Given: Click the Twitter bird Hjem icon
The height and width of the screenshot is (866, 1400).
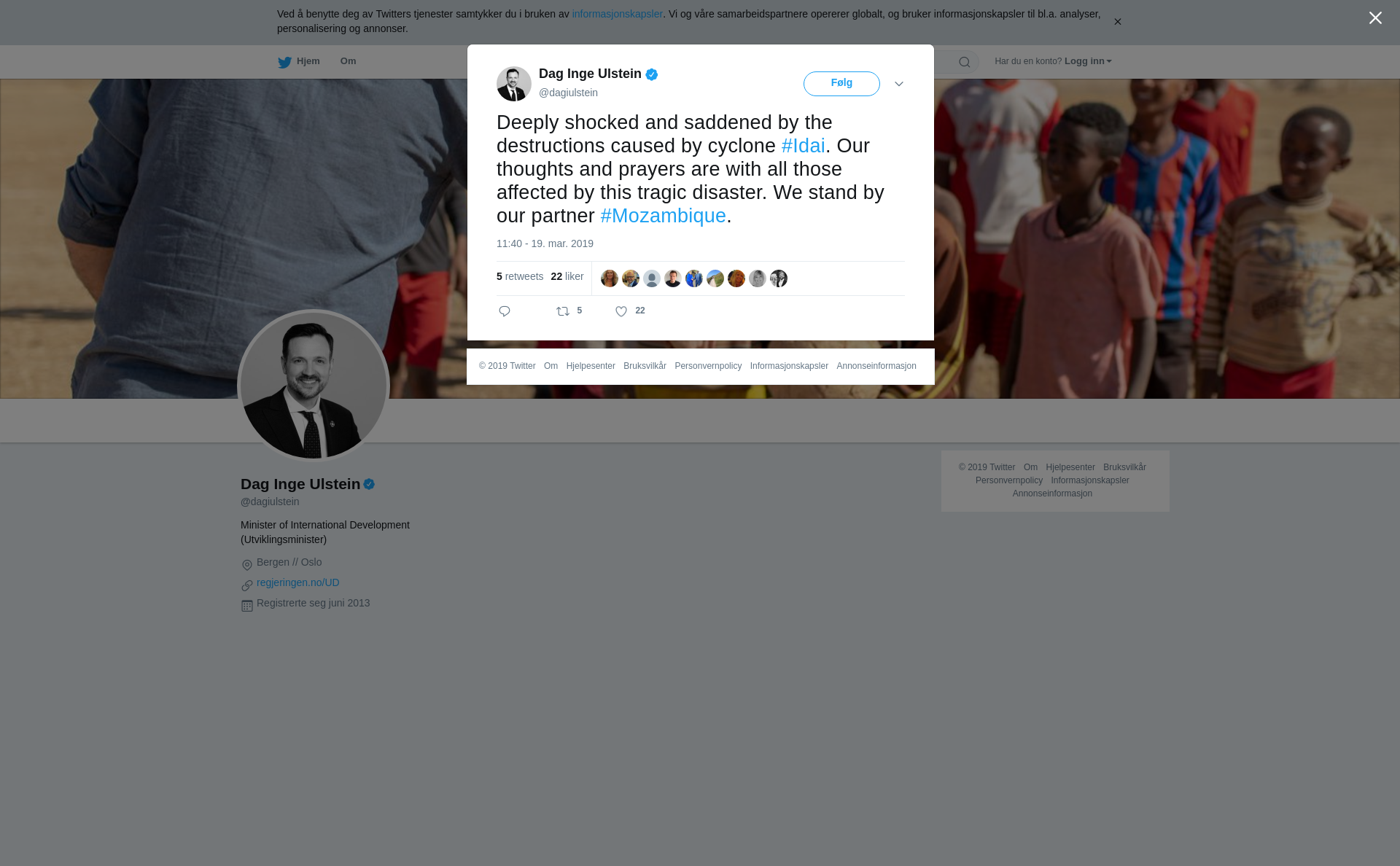Looking at the screenshot, I should click(x=285, y=62).
